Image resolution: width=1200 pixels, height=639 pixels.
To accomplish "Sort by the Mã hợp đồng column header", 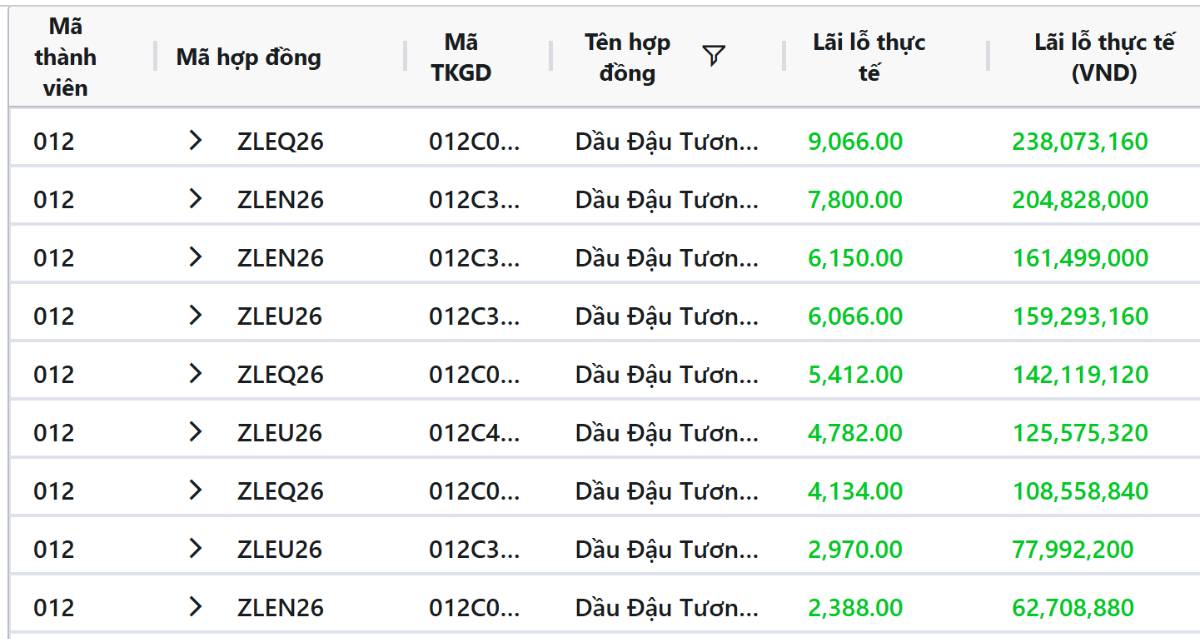I will tap(249, 57).
